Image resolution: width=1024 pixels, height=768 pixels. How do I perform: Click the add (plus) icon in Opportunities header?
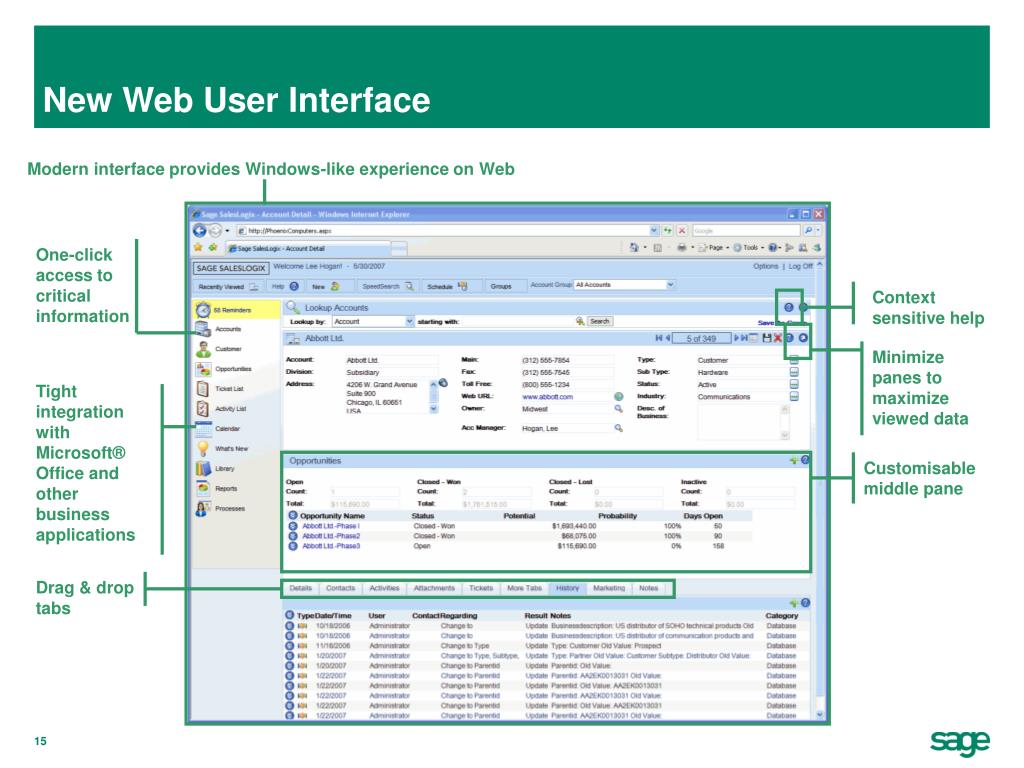click(x=794, y=460)
